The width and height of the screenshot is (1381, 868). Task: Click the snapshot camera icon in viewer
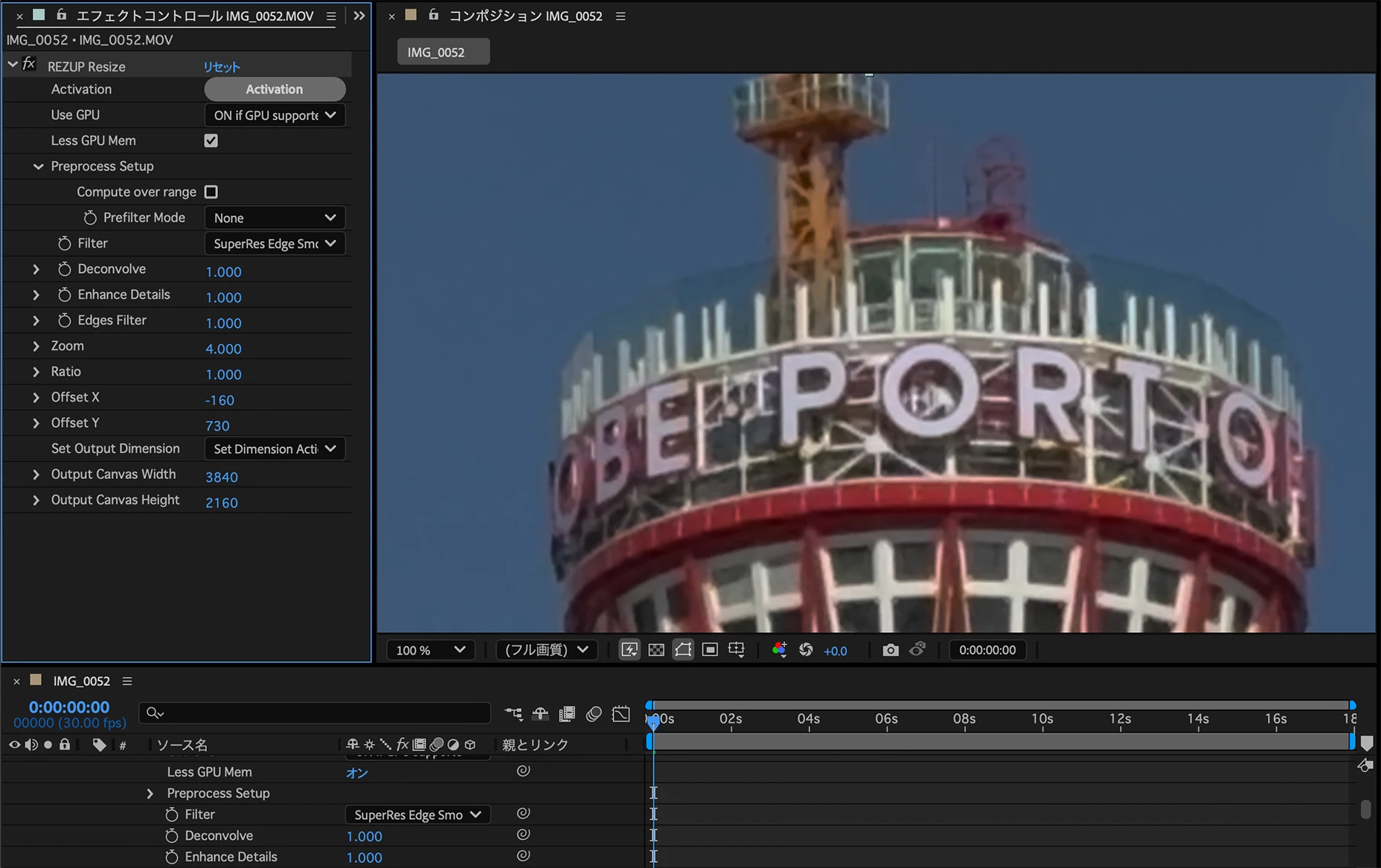click(x=890, y=650)
